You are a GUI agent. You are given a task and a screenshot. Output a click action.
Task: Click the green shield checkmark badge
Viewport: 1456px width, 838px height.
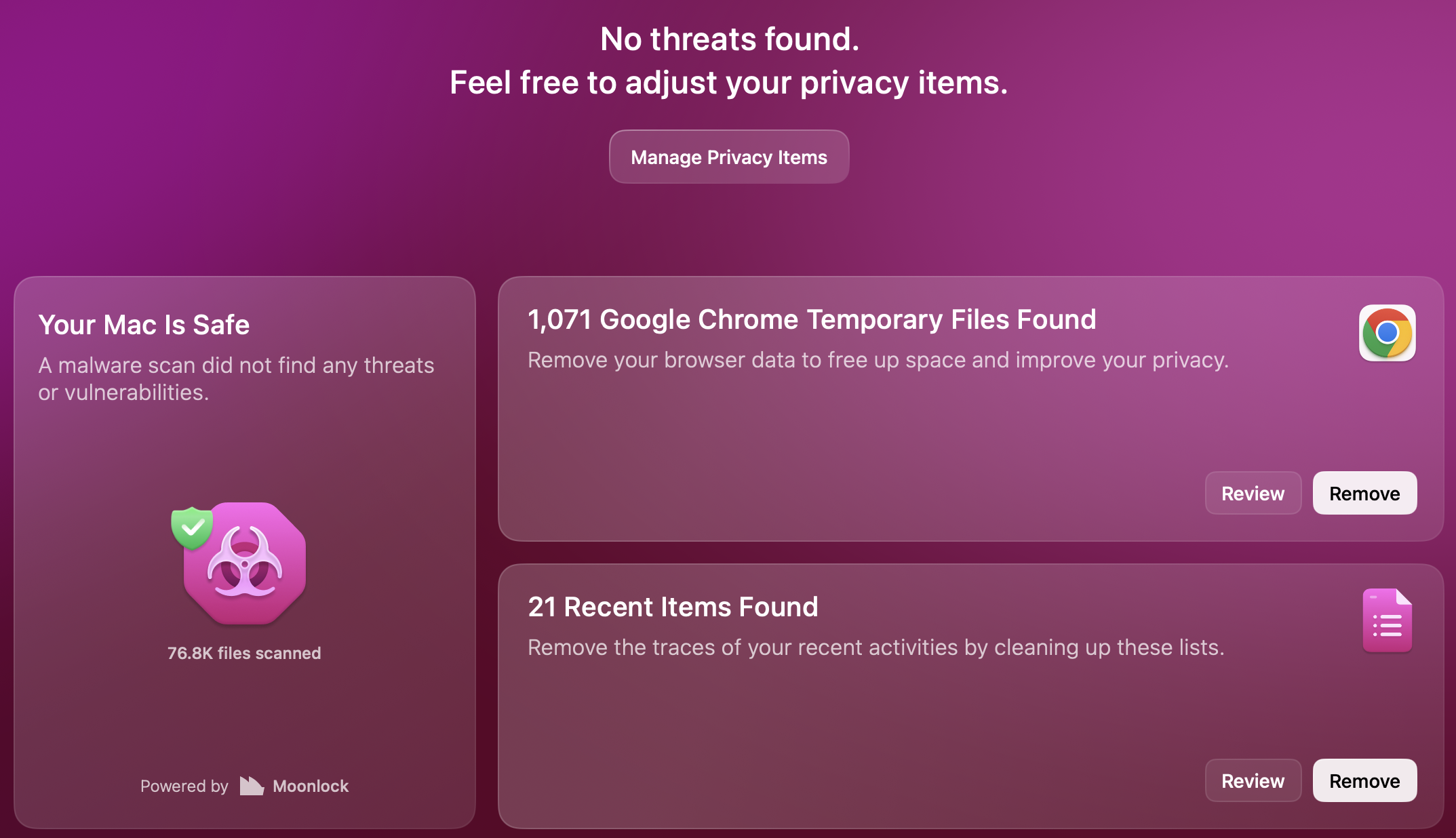[192, 527]
